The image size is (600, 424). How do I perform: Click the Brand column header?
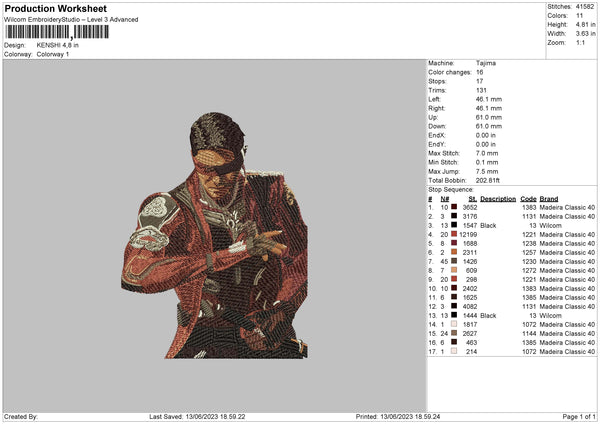click(x=549, y=199)
